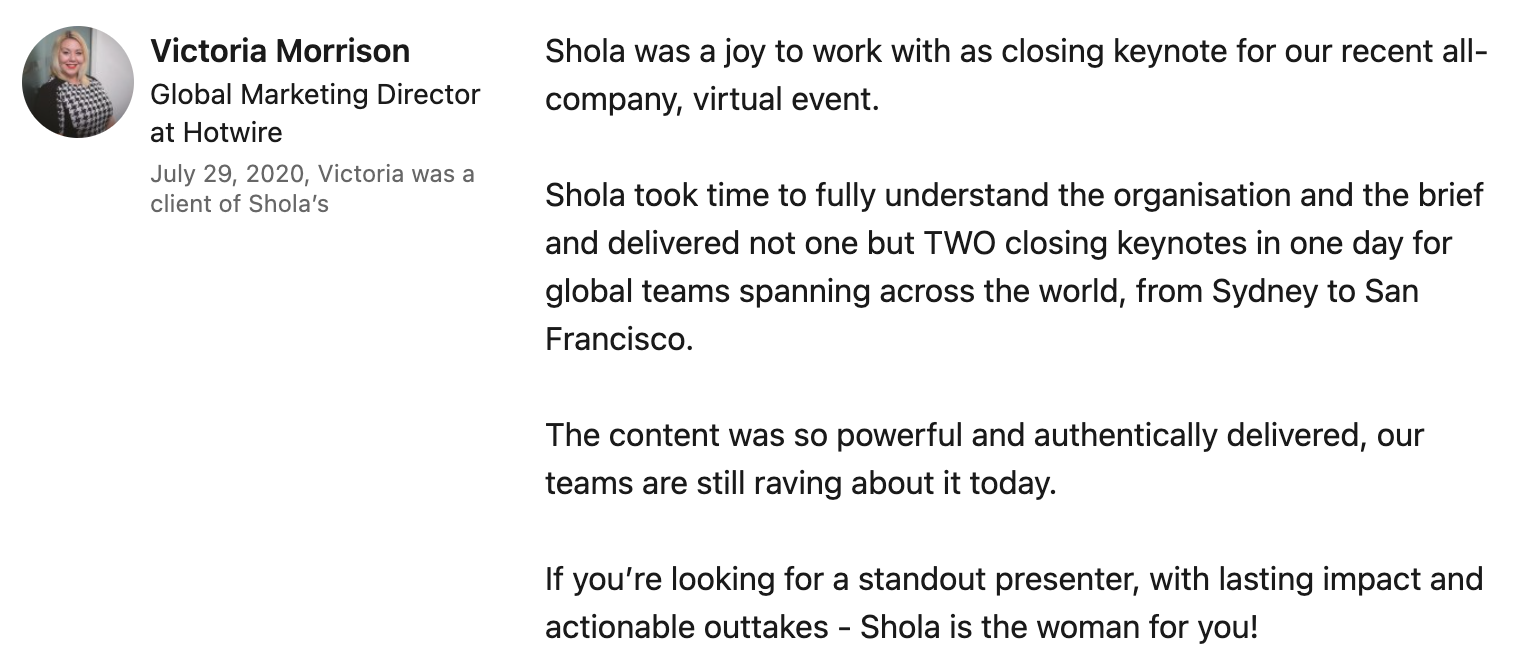The height and width of the screenshot is (656, 1520).
Task: Select the Global Marketing Director title line
Action: (x=315, y=95)
